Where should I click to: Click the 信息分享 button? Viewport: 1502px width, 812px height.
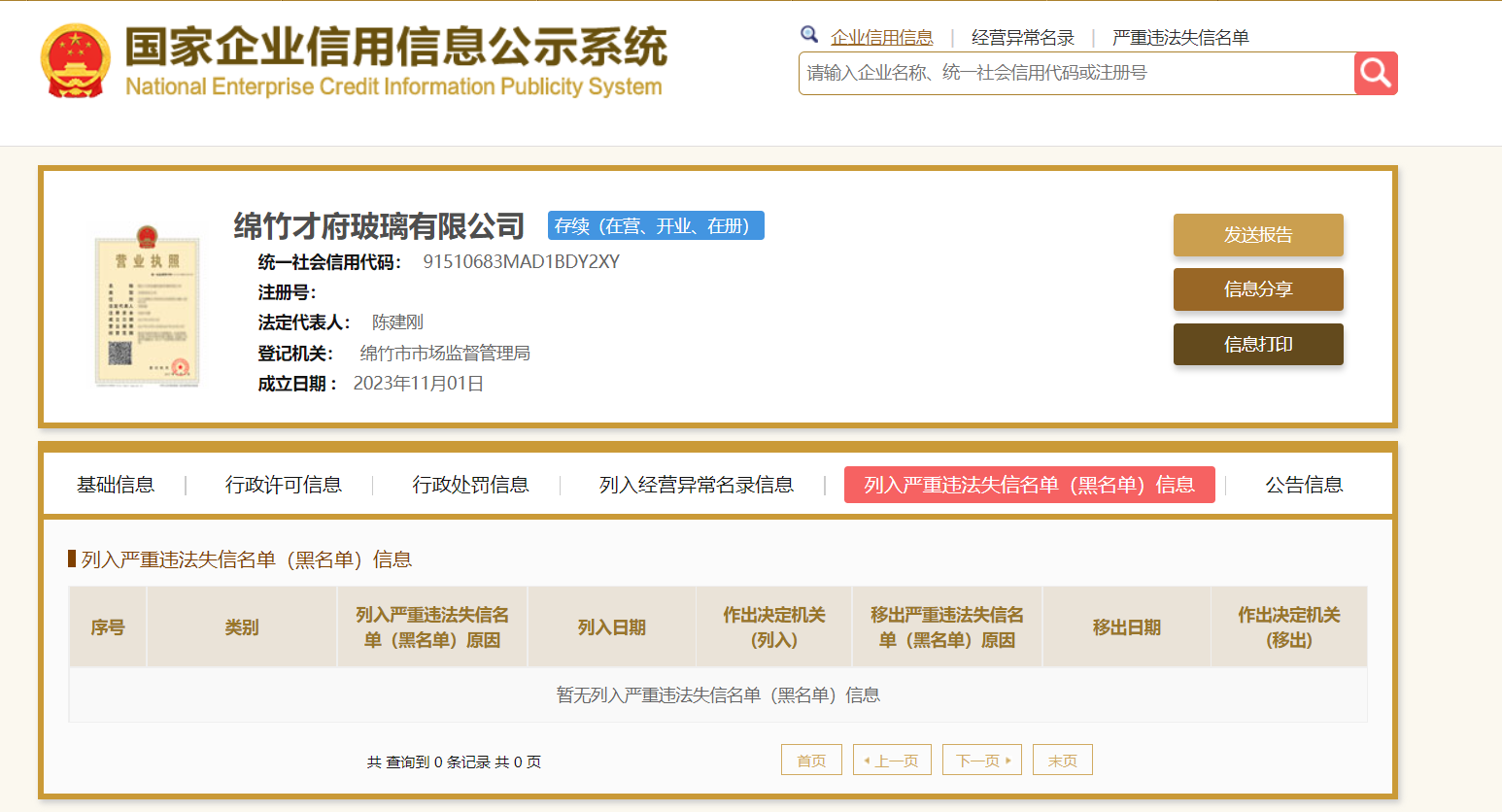(1258, 289)
